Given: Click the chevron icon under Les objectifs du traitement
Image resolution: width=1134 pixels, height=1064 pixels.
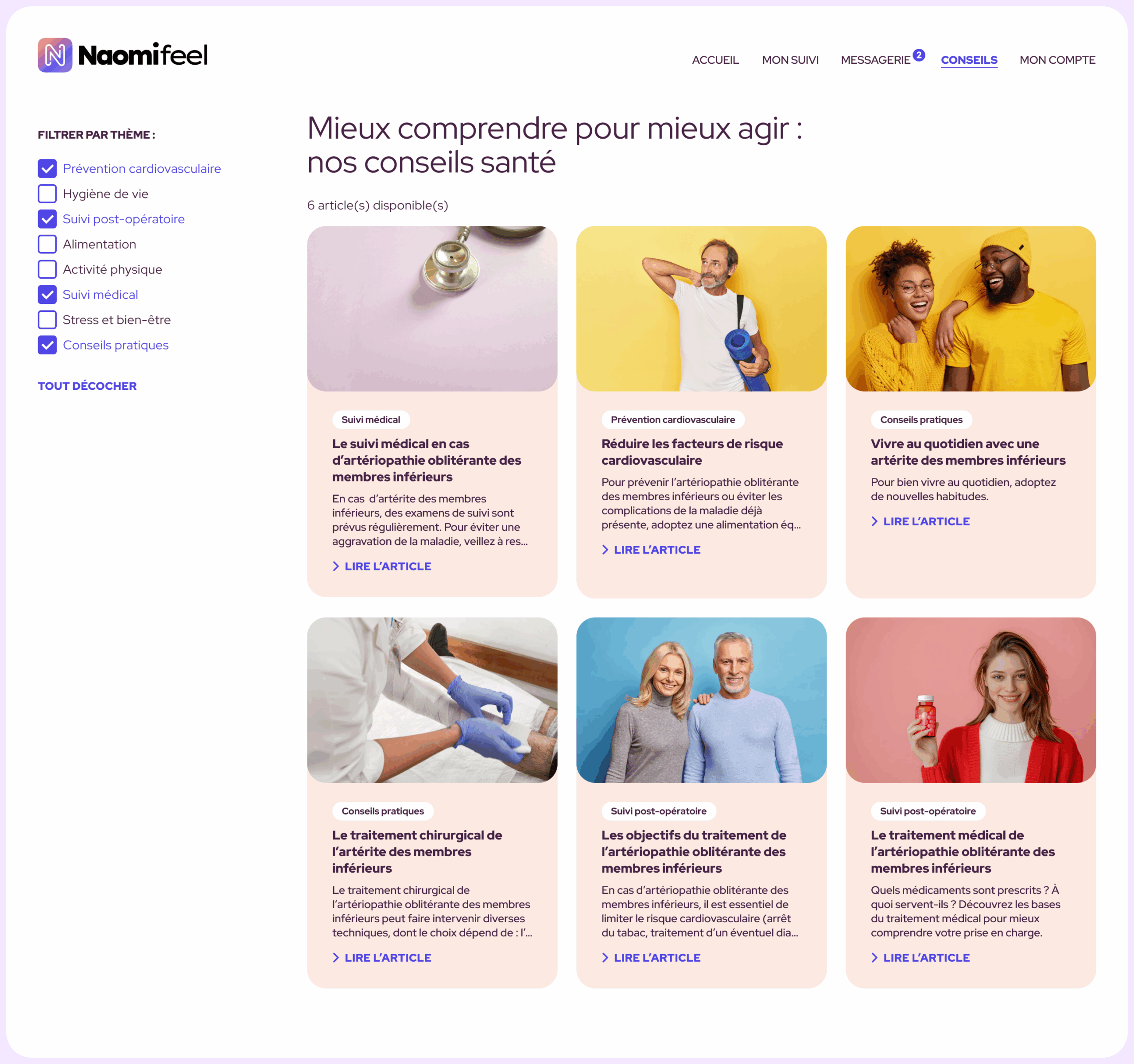Looking at the screenshot, I should click(605, 957).
